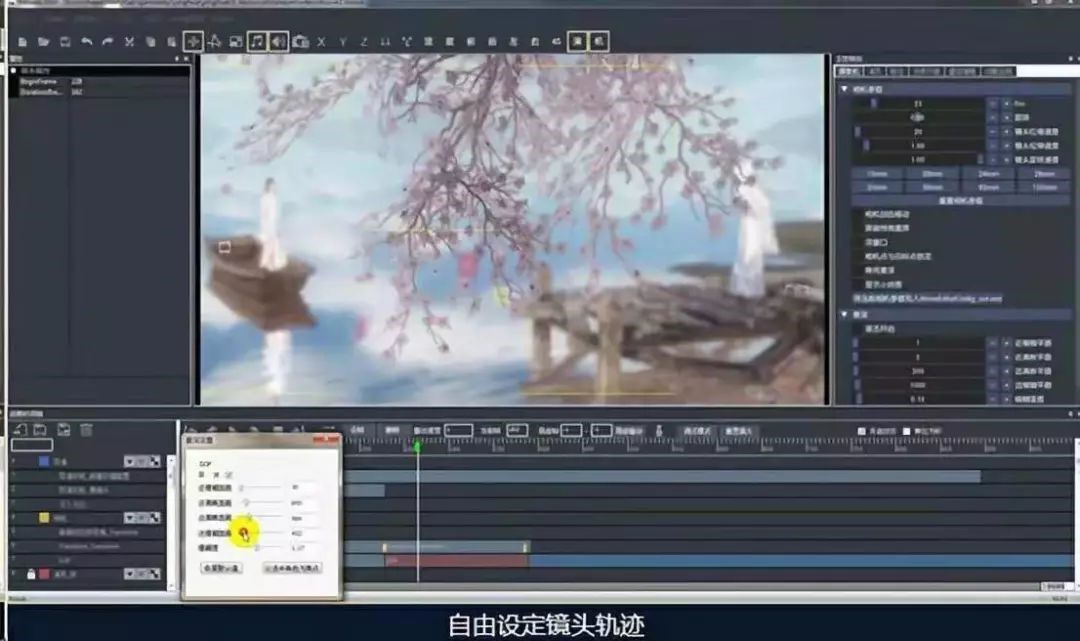This screenshot has width=1080, height=641.
Task: Click the trash delete icon in track panel
Action: coord(87,430)
